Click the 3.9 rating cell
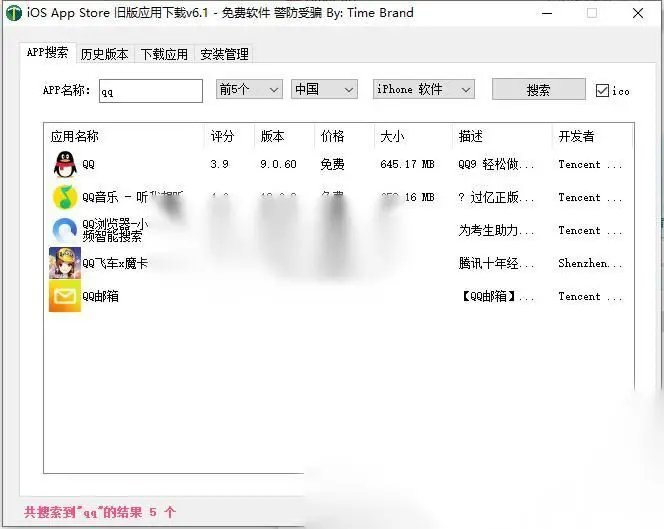 click(219, 164)
